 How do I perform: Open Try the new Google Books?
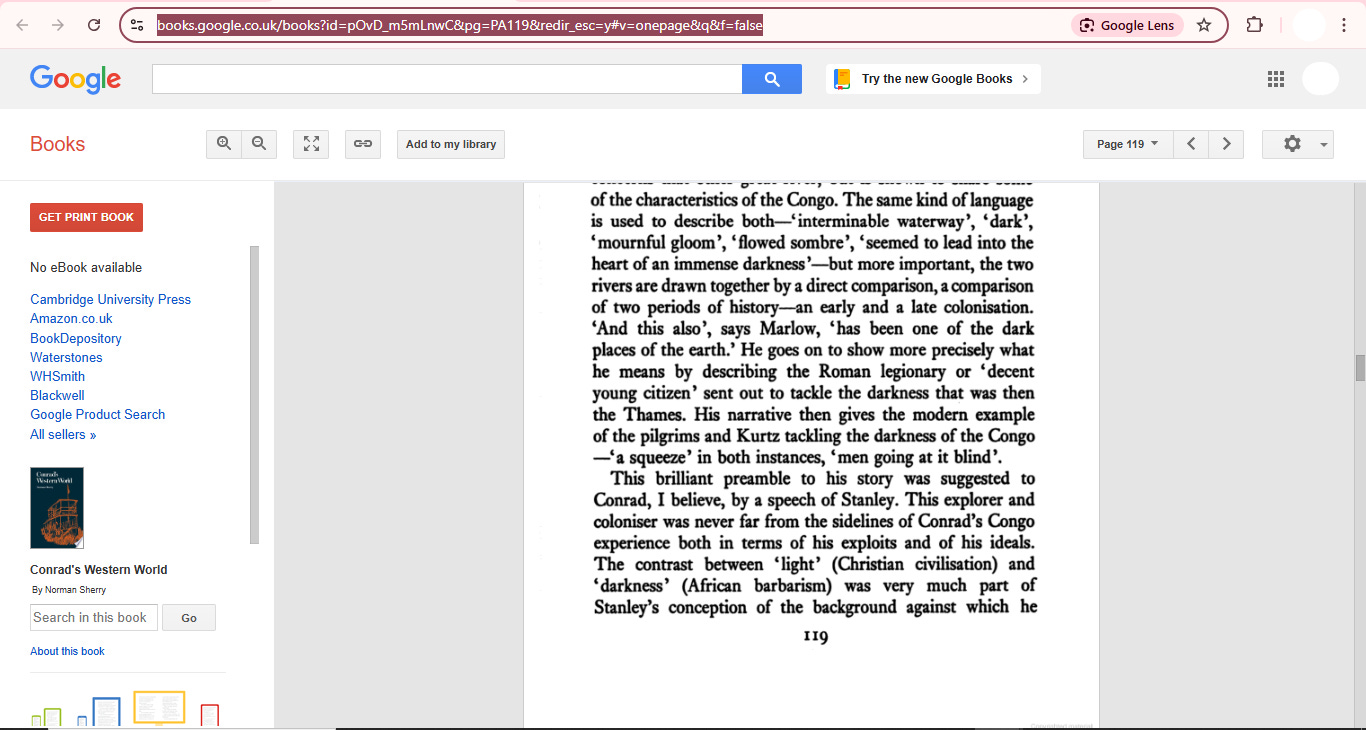click(933, 79)
